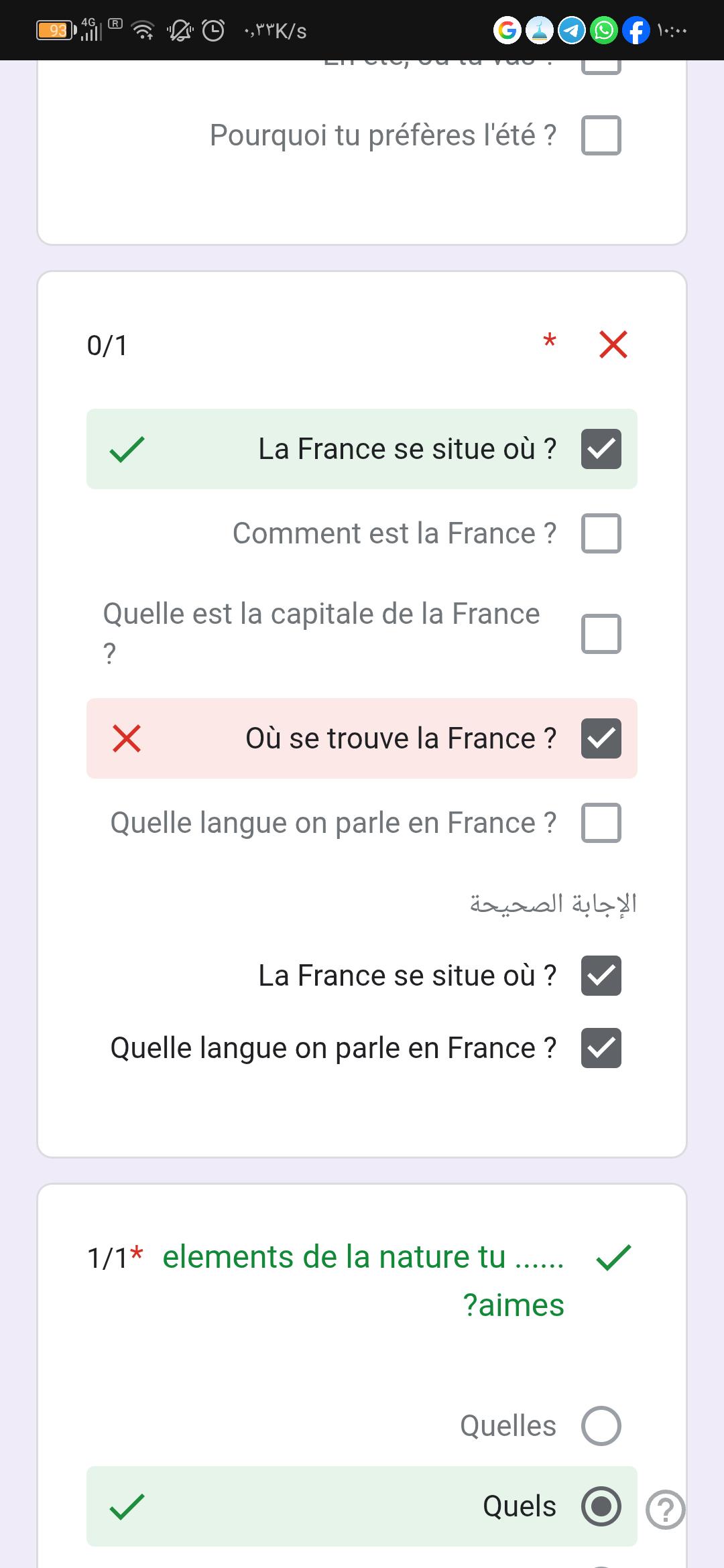The height and width of the screenshot is (1568, 724).
Task: Tap the green checkmark beside 1/1 question
Action: [x=613, y=1258]
